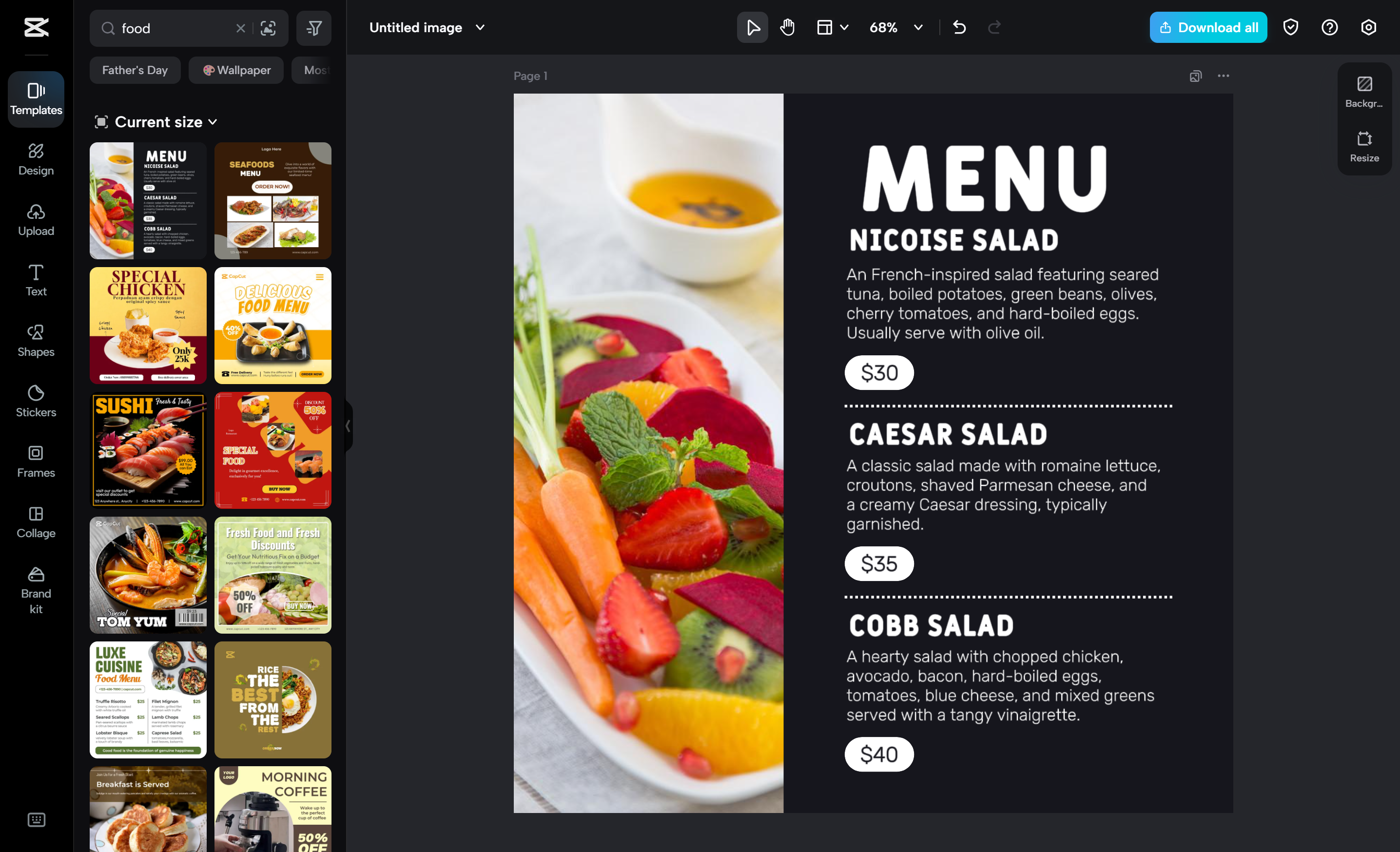
Task: Open the Shapes panel
Action: (36, 340)
